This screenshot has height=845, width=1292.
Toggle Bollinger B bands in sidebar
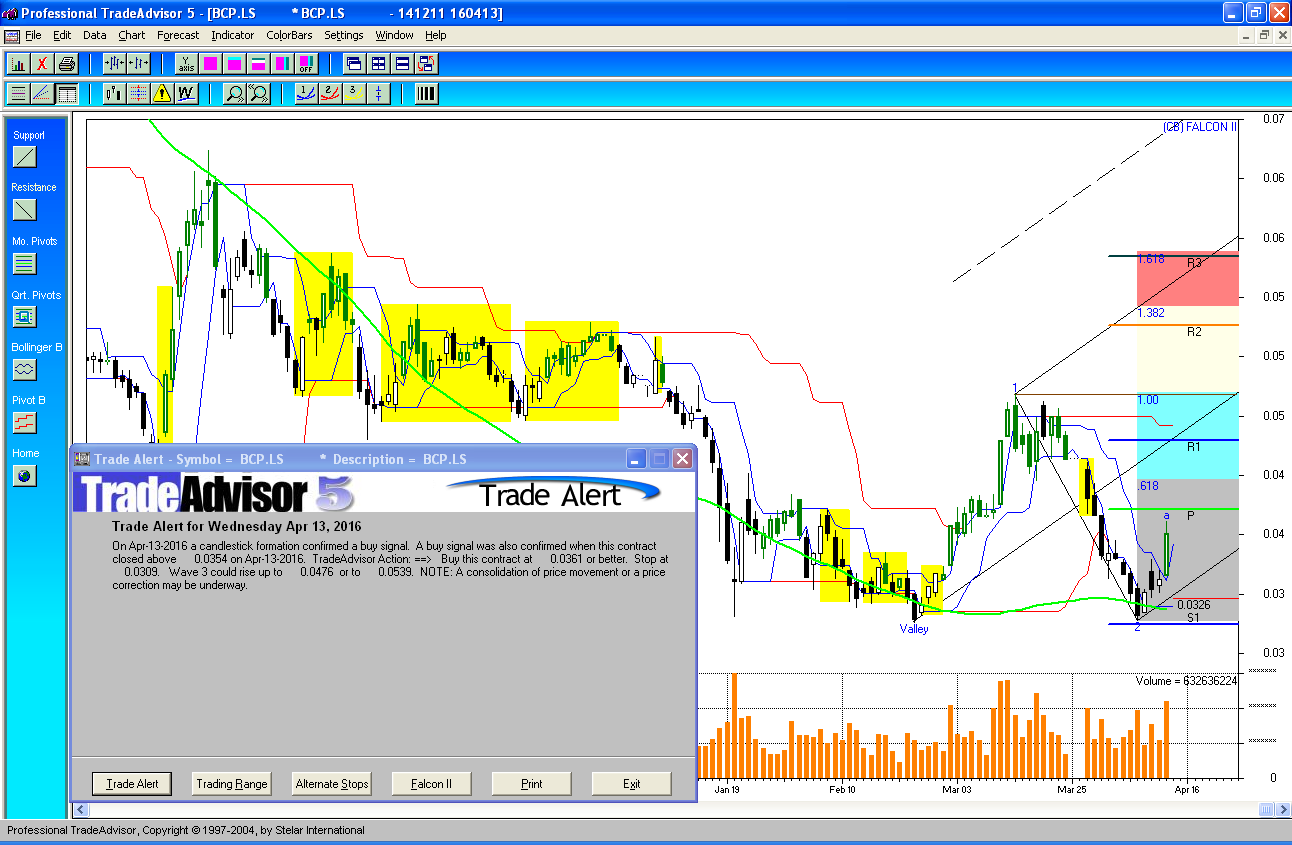pos(25,370)
